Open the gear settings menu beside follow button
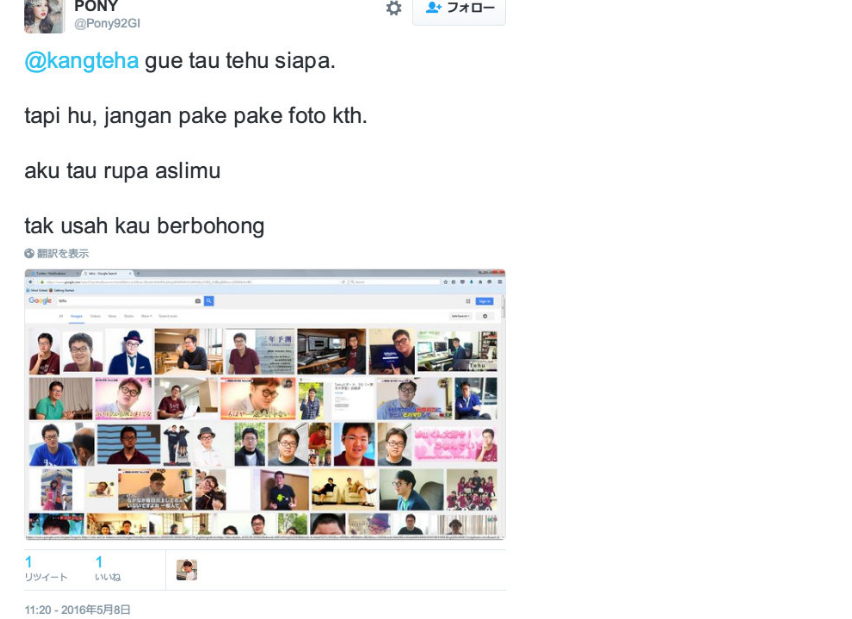Viewport: 852px width, 619px height. [x=393, y=8]
